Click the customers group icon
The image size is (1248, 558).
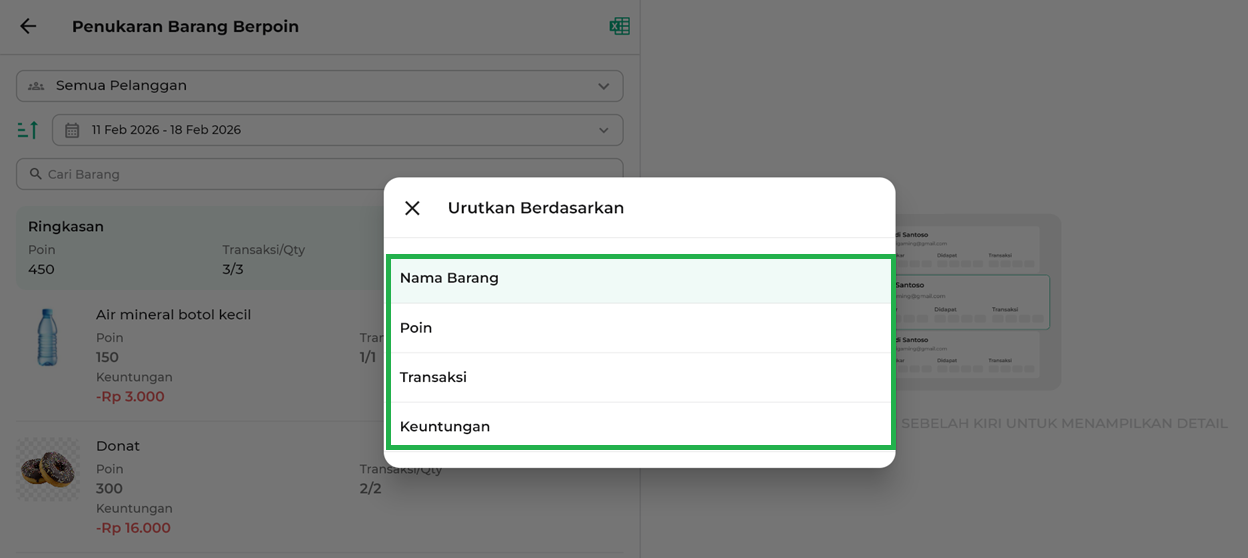36,86
